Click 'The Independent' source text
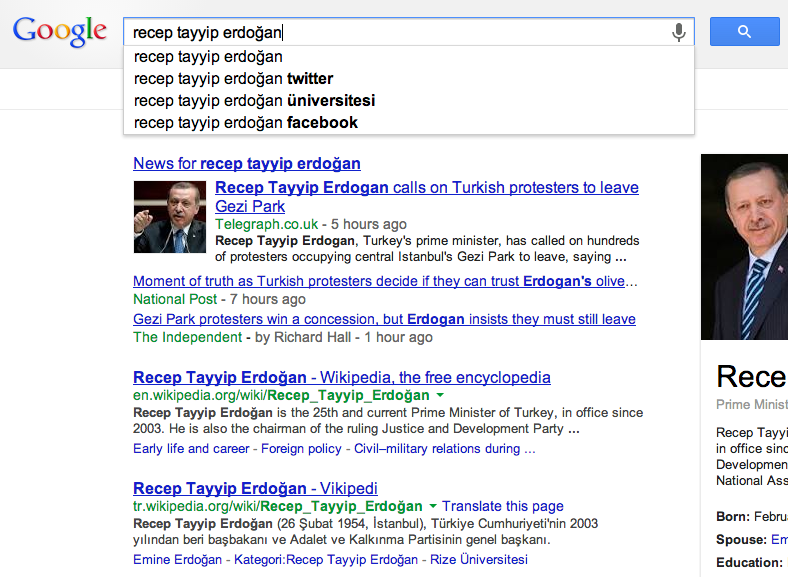The height and width of the screenshot is (577, 788). click(x=187, y=337)
